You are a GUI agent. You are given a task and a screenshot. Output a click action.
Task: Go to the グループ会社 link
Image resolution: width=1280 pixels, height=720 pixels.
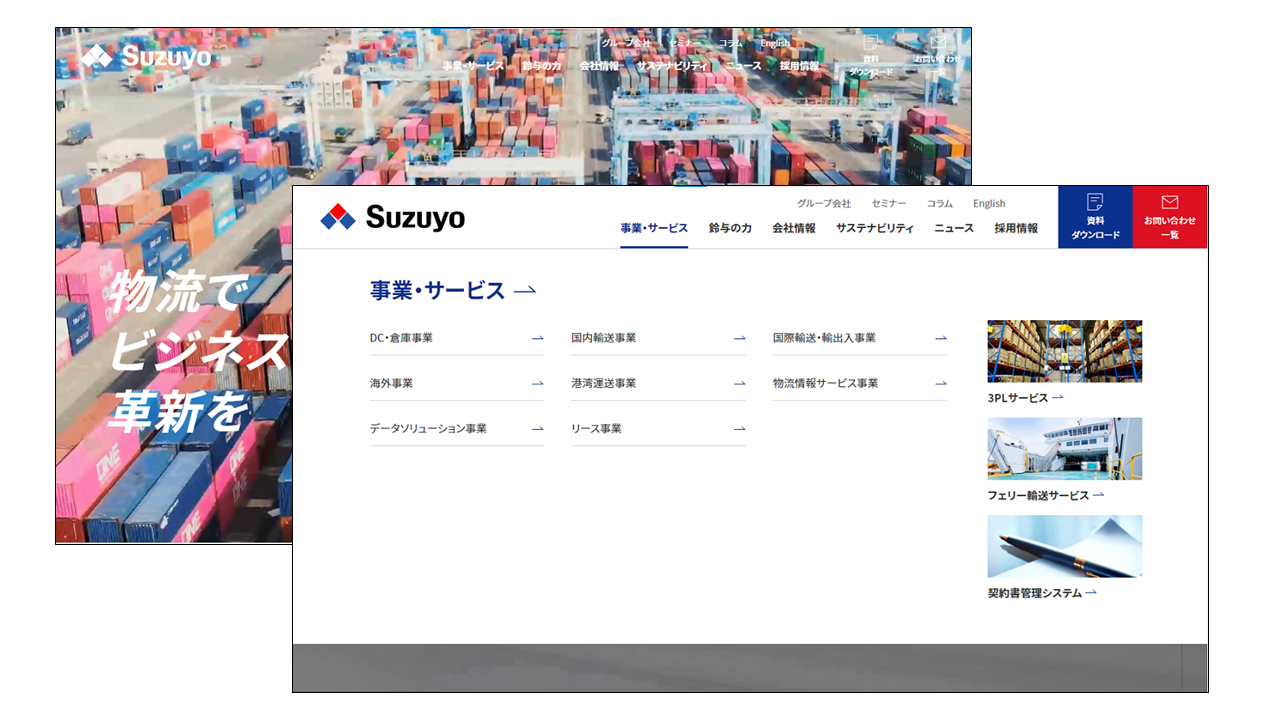[x=824, y=204]
